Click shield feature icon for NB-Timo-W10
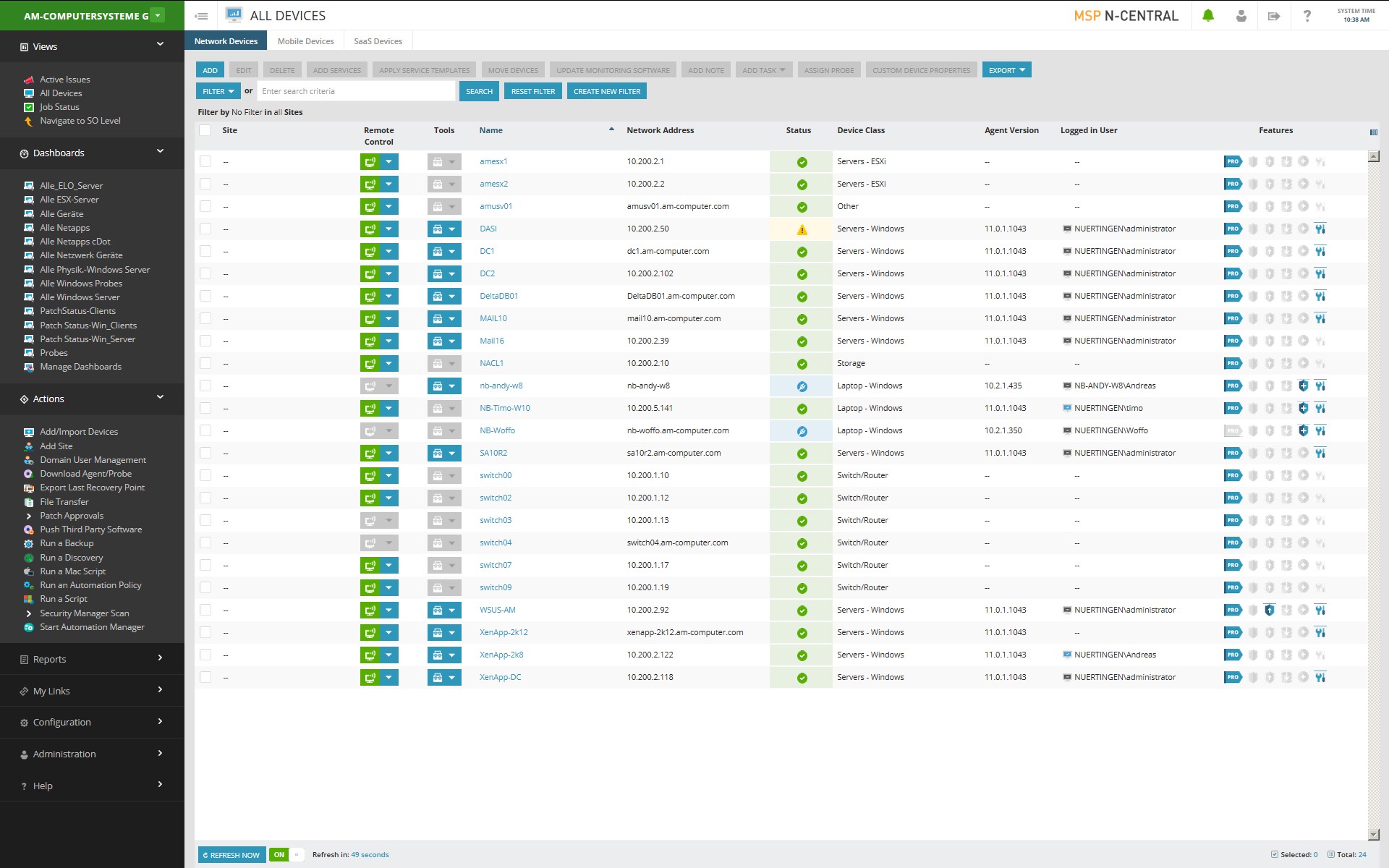Viewport: 1389px width, 868px height. 1303,409
